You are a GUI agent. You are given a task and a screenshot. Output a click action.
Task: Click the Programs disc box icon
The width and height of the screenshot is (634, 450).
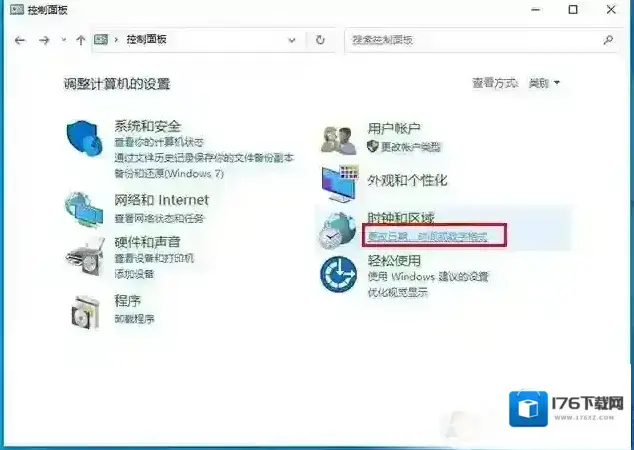[x=85, y=312]
